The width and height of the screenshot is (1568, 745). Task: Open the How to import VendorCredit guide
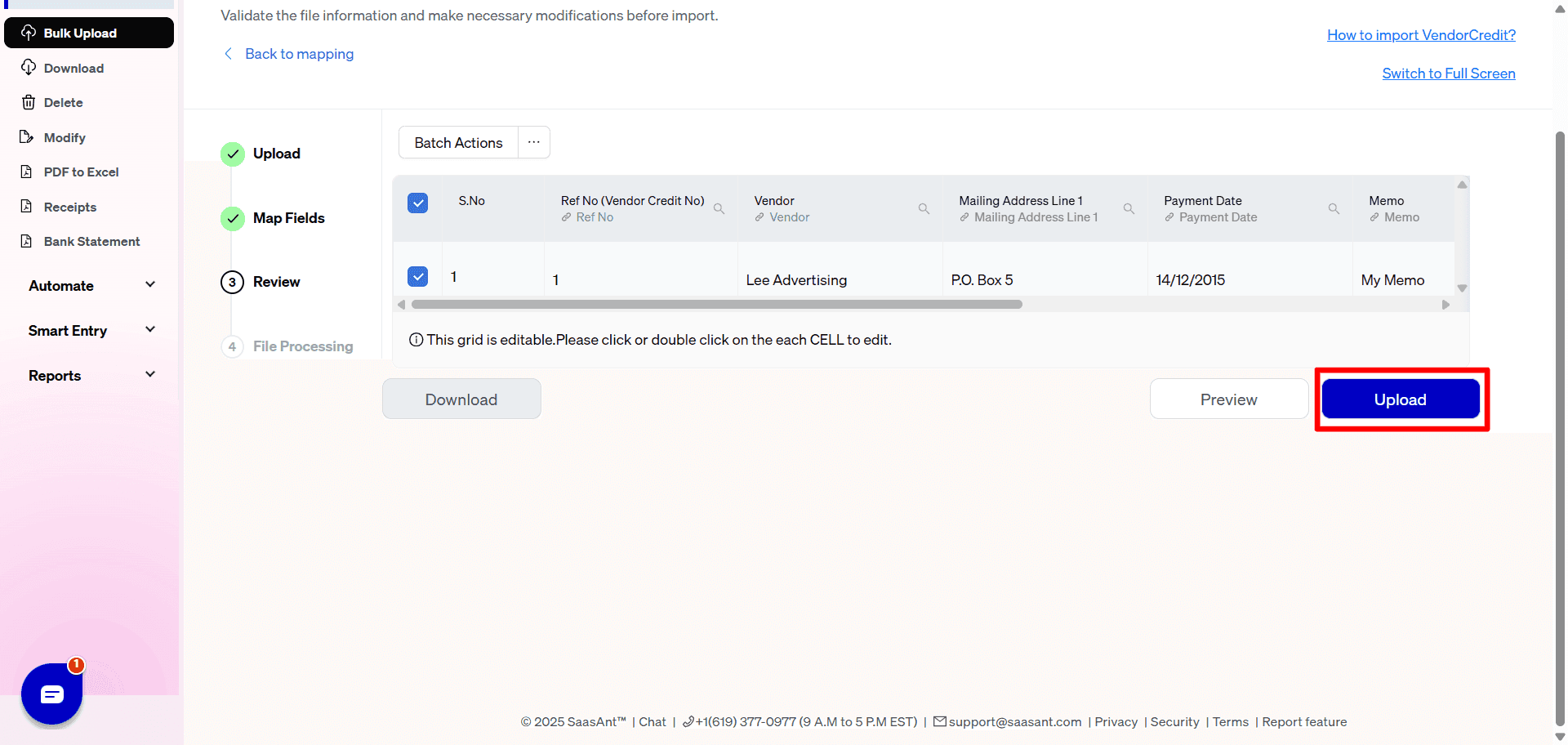pyautogui.click(x=1421, y=34)
